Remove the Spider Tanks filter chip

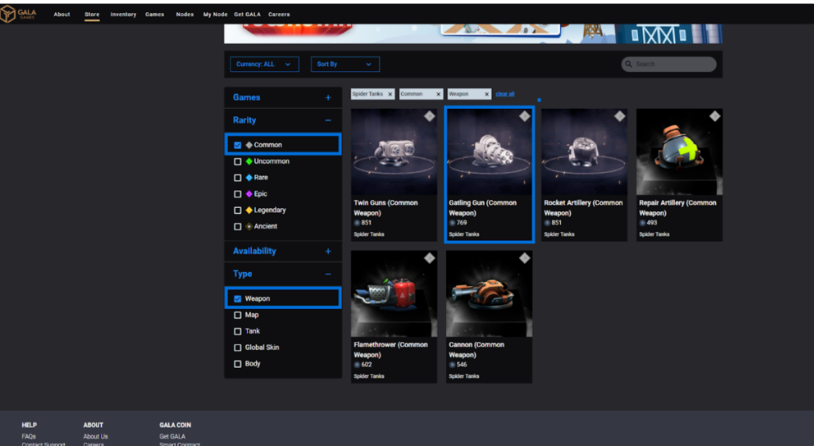click(390, 94)
